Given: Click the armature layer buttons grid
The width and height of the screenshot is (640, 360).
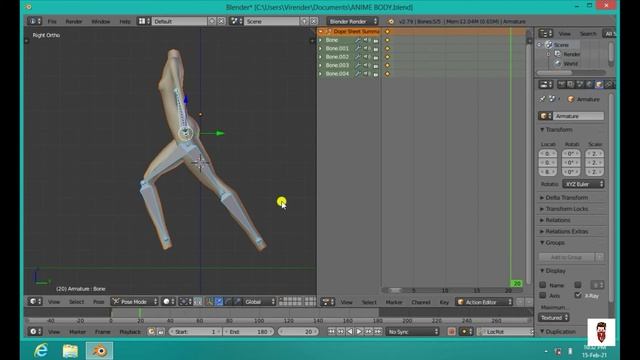Looking at the screenshot, I should pyautogui.click(x=297, y=302).
